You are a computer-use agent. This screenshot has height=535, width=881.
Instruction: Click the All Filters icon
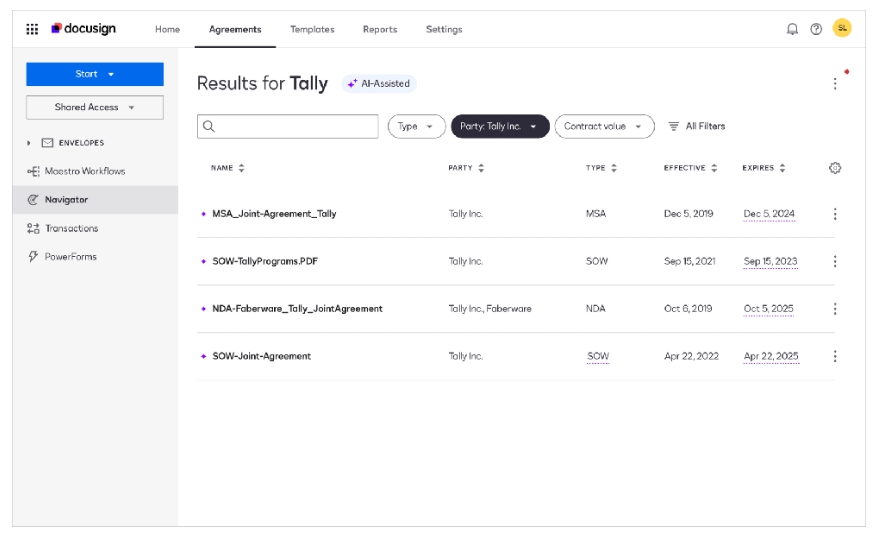pos(674,126)
